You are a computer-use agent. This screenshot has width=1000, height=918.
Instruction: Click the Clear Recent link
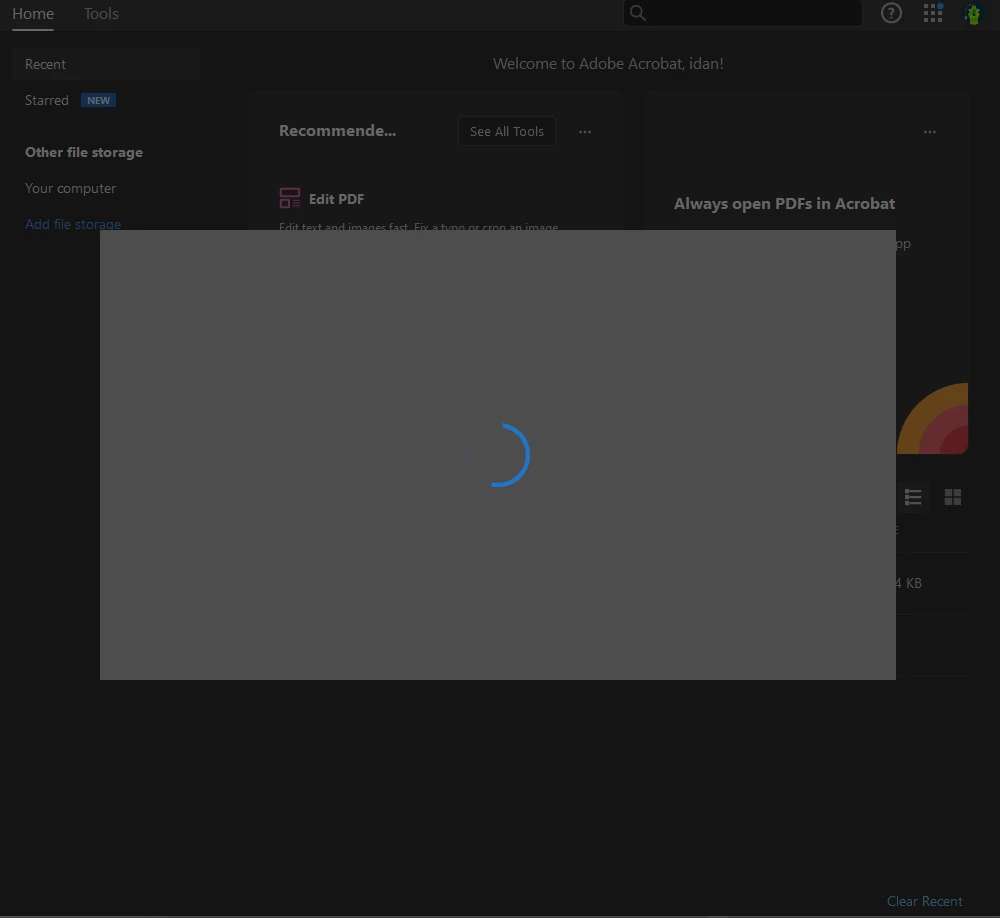click(924, 901)
